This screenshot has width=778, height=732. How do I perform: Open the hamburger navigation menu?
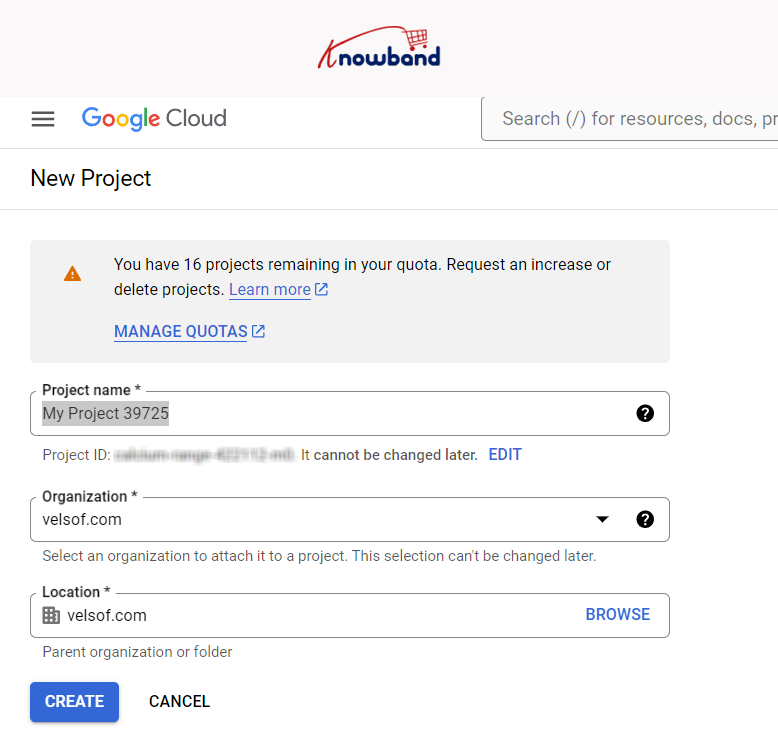coord(43,119)
